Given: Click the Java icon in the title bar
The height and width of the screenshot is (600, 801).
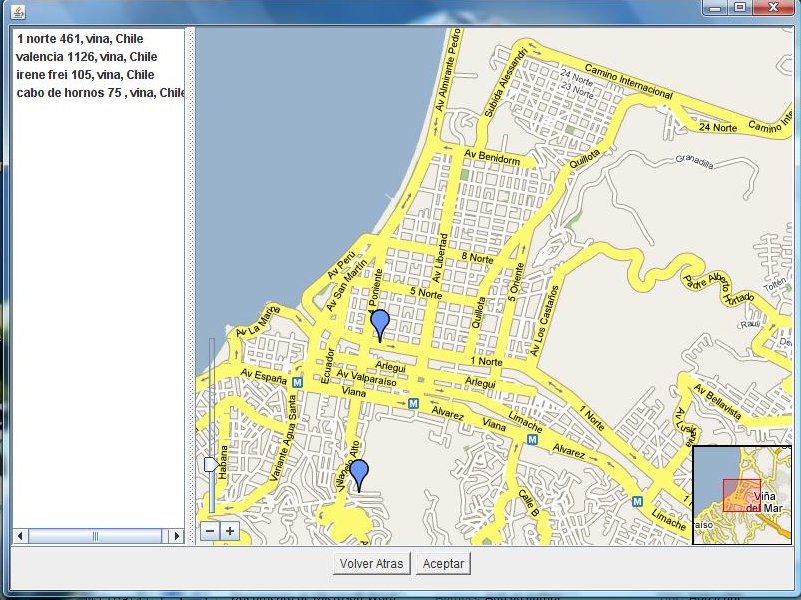Looking at the screenshot, I should pos(18,11).
